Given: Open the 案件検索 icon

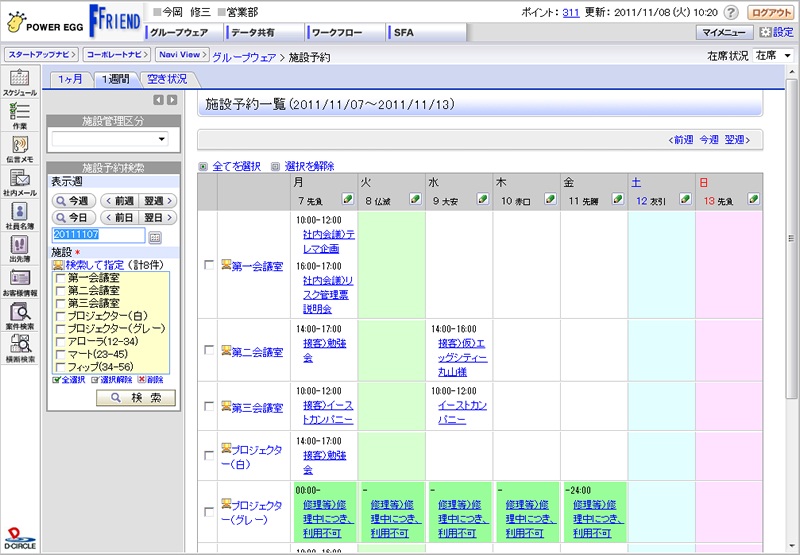Looking at the screenshot, I should (19, 316).
